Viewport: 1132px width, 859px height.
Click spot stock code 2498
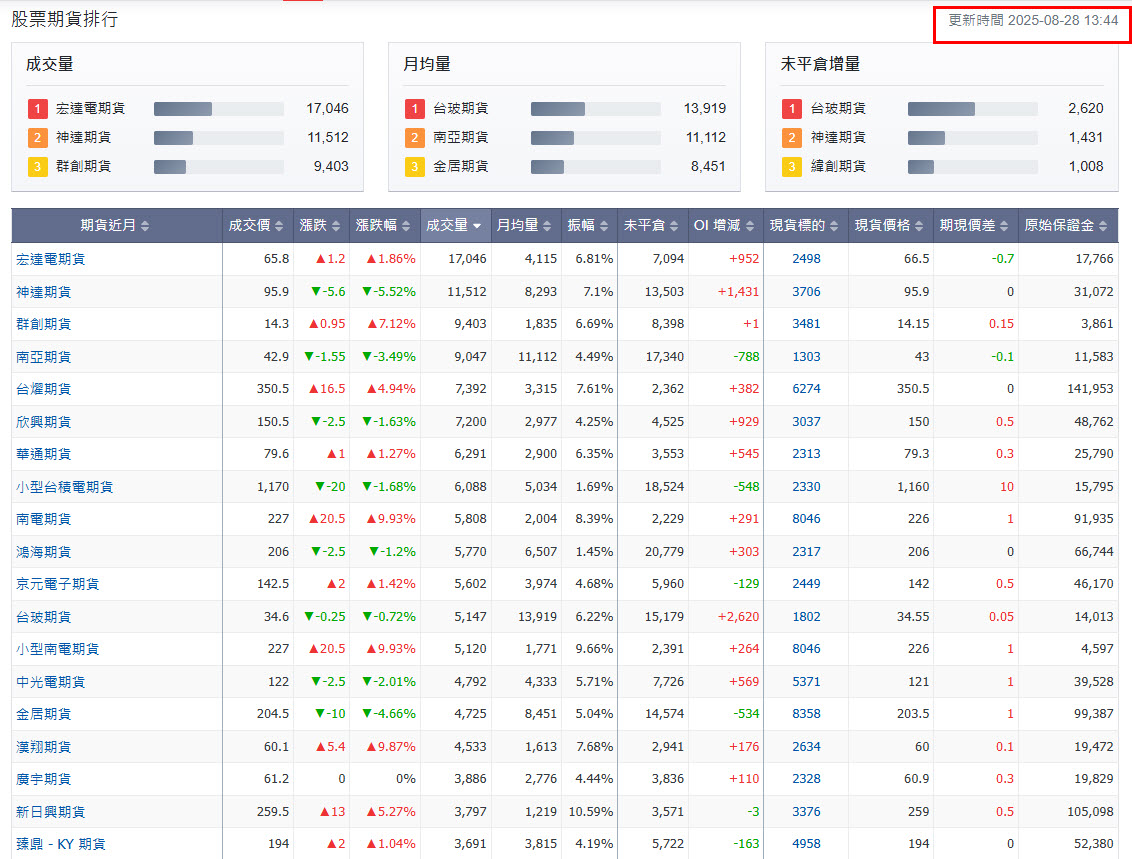(806, 259)
